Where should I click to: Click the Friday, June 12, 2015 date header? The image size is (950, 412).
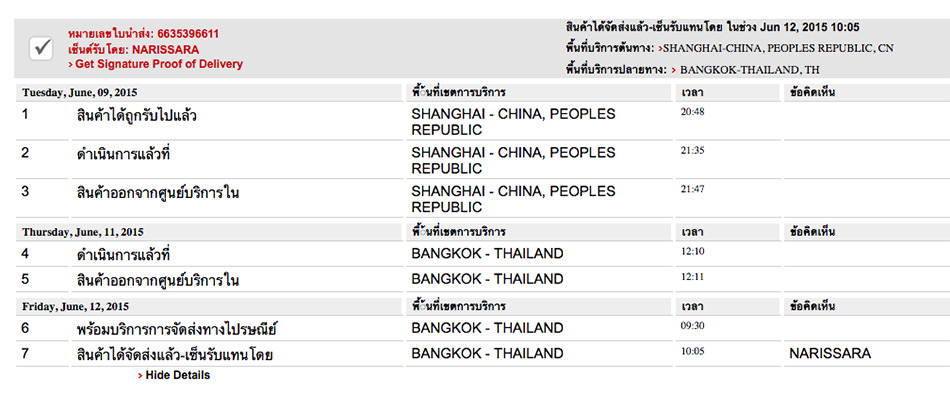75,306
